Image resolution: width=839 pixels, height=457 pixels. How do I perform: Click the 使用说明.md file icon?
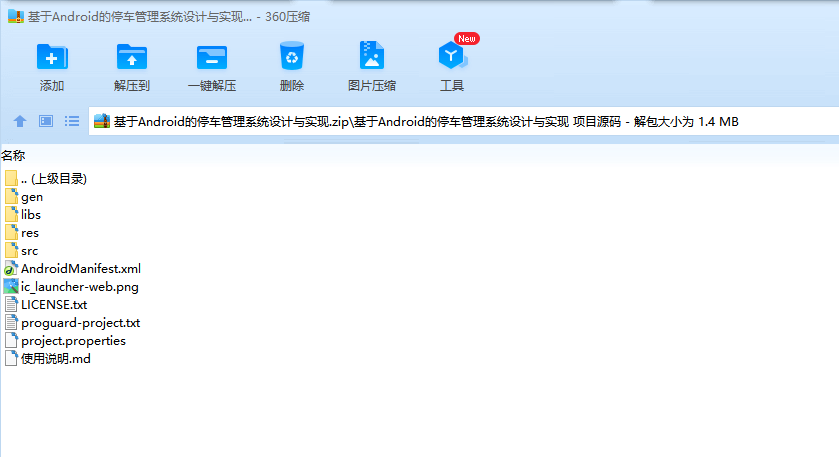pyautogui.click(x=11, y=359)
